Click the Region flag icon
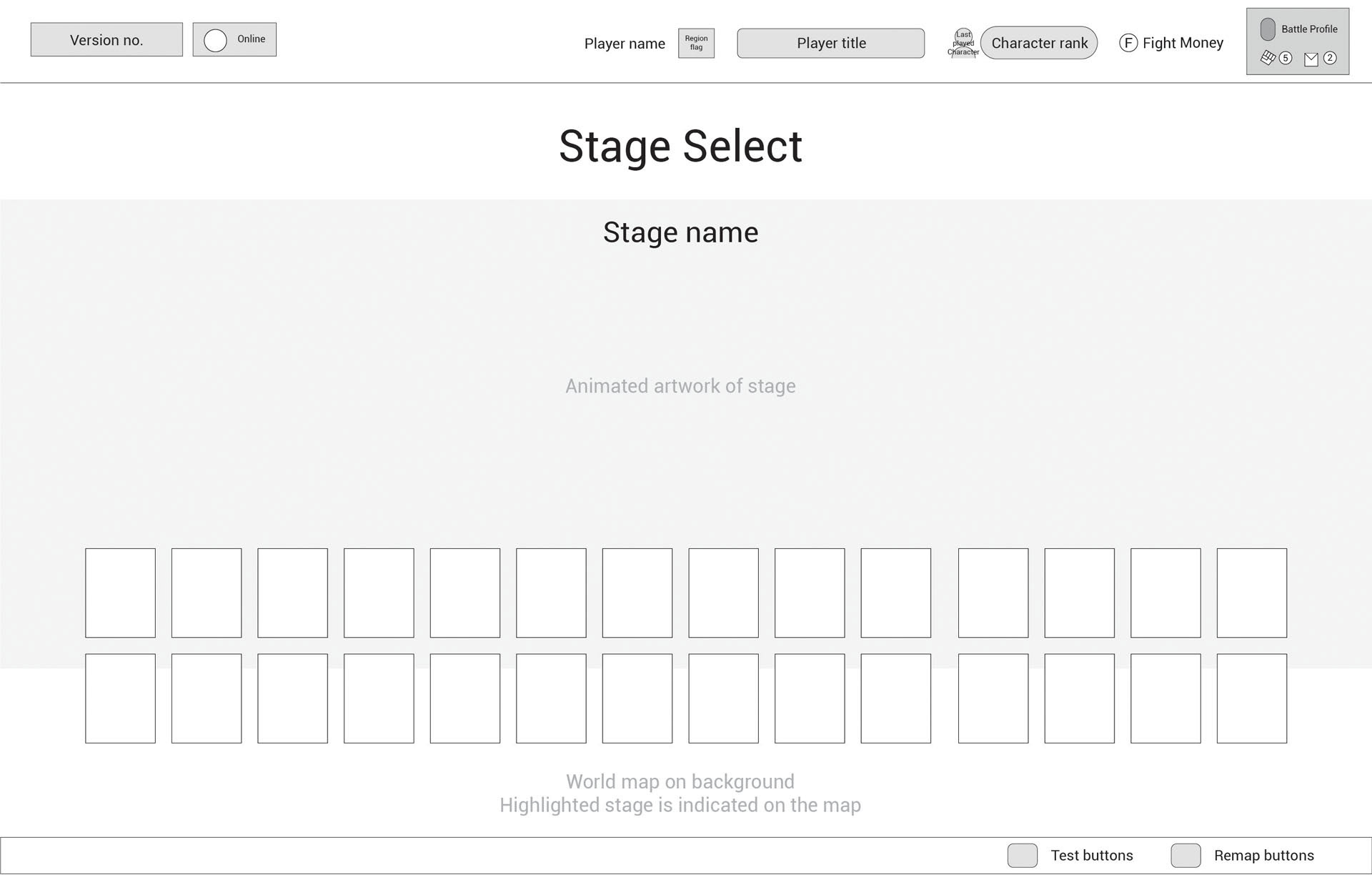The image size is (1372, 875). click(696, 43)
